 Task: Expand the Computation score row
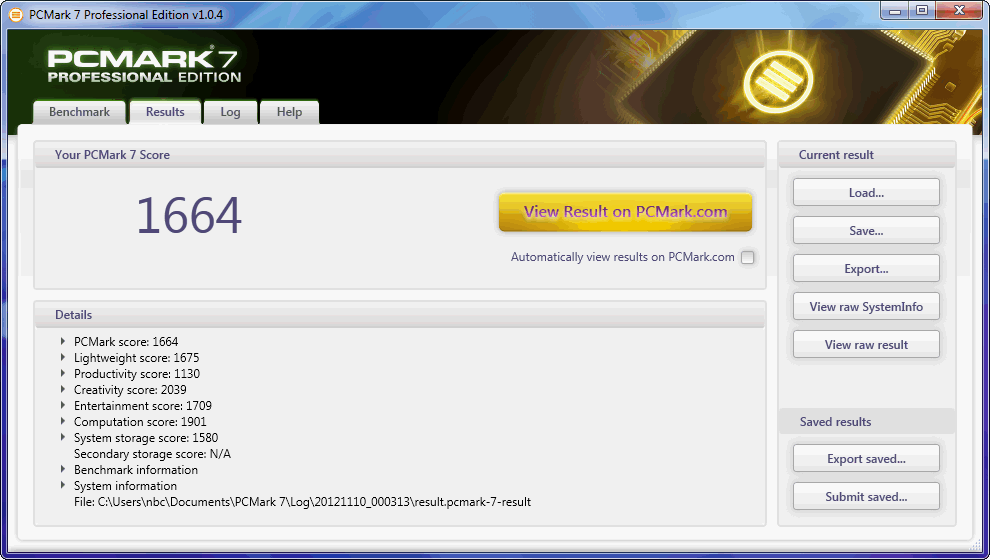click(x=63, y=422)
